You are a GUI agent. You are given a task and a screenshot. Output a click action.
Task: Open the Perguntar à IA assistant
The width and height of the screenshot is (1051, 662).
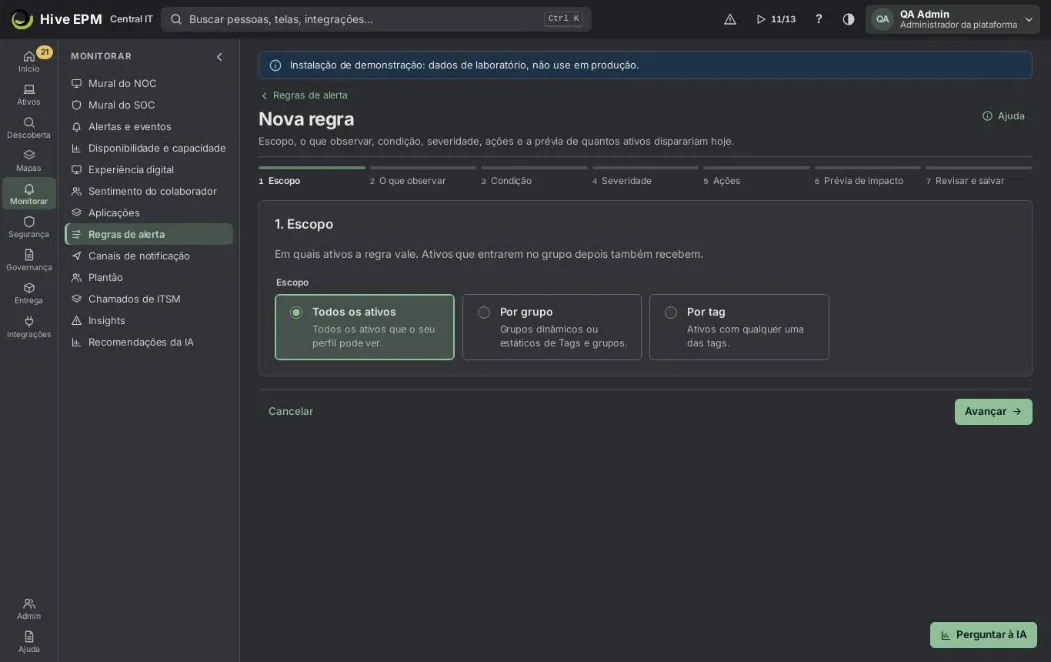click(983, 635)
